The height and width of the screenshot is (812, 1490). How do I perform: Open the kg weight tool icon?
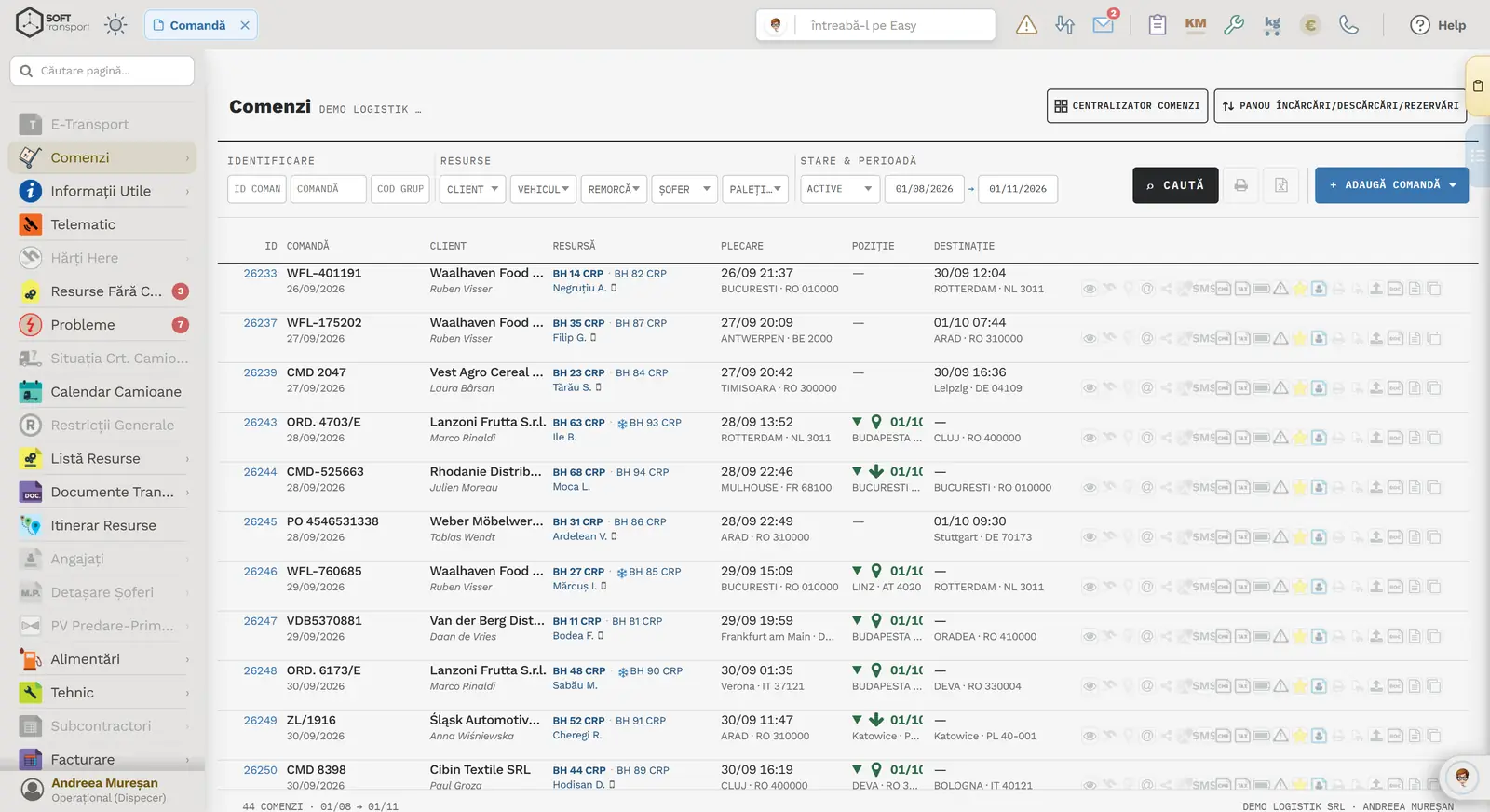coord(1272,25)
